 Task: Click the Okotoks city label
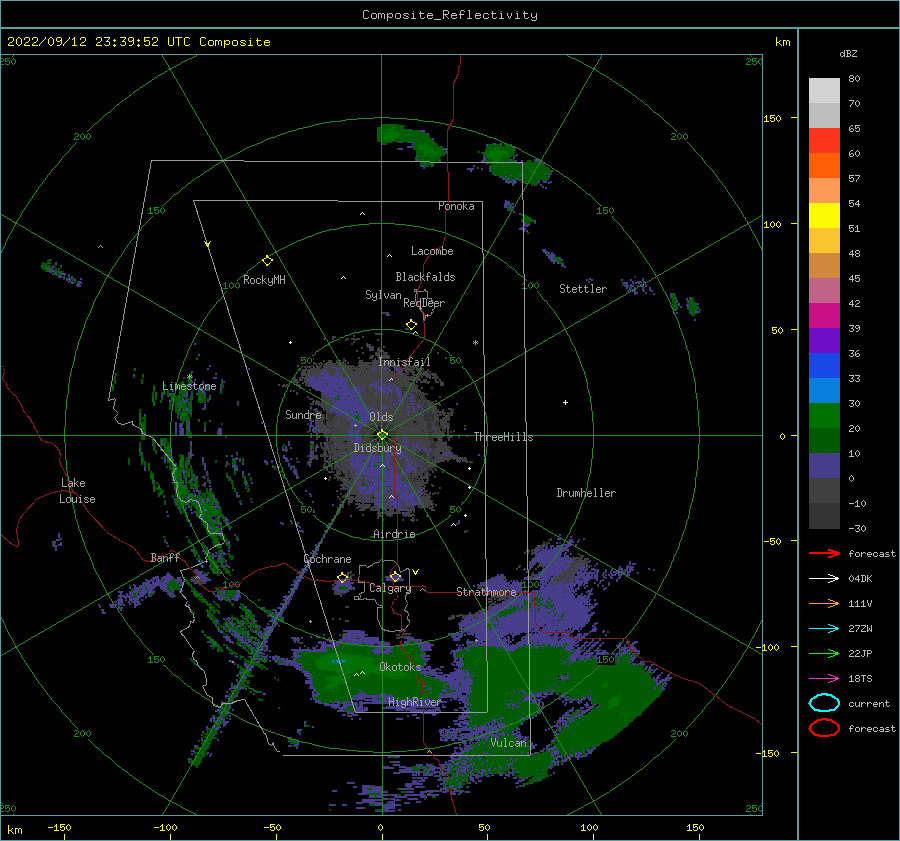pos(400,667)
